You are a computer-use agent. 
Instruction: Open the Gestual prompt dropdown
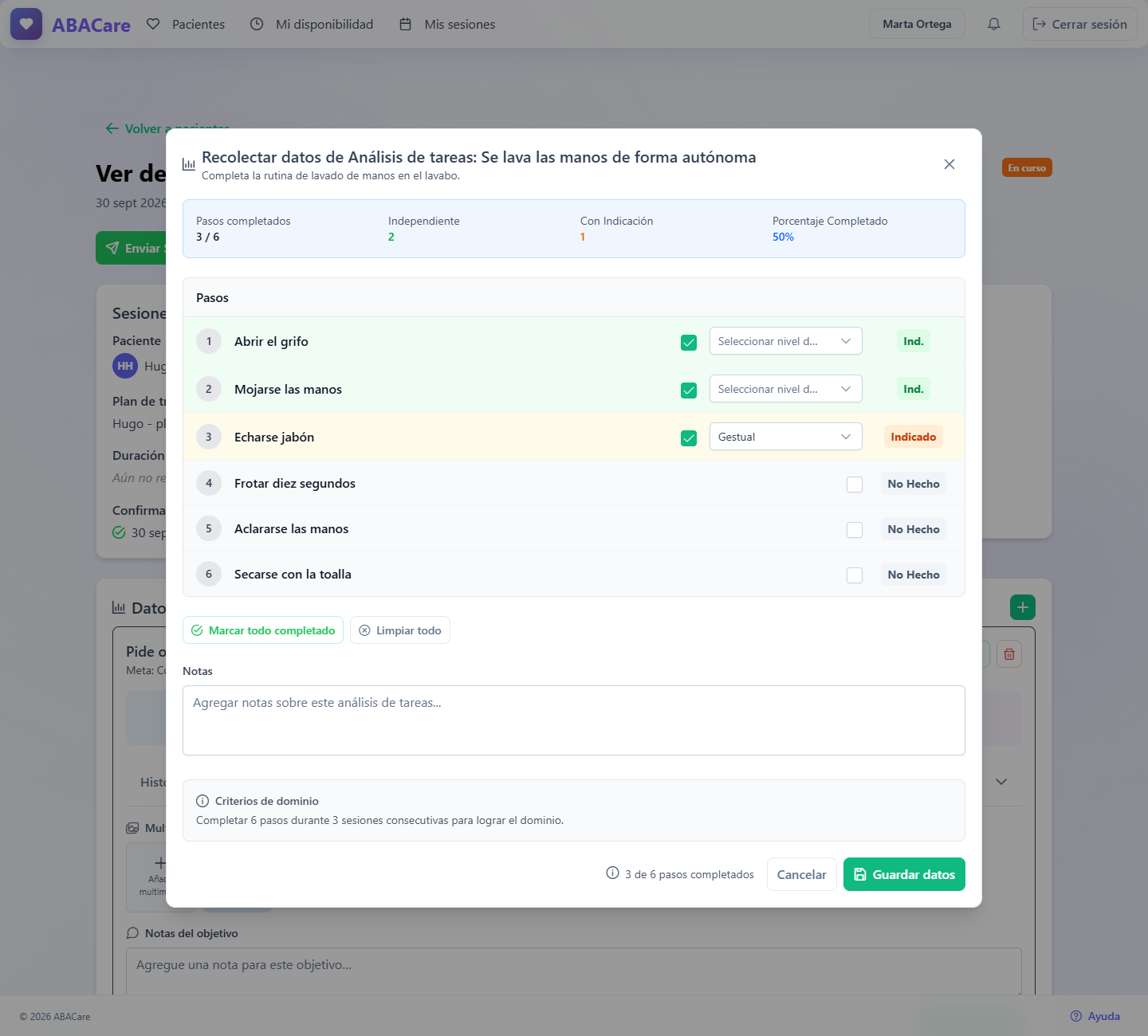click(786, 437)
